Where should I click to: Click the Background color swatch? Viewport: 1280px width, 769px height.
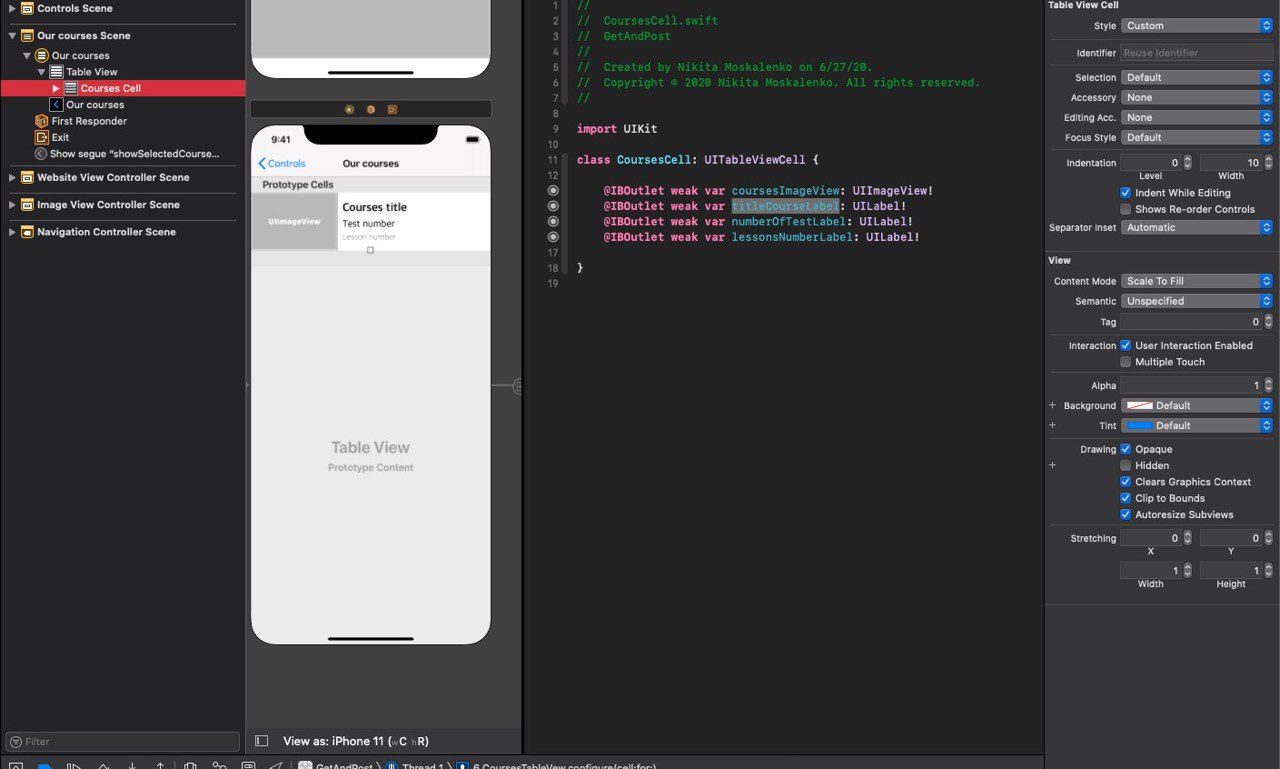pyautogui.click(x=1139, y=405)
